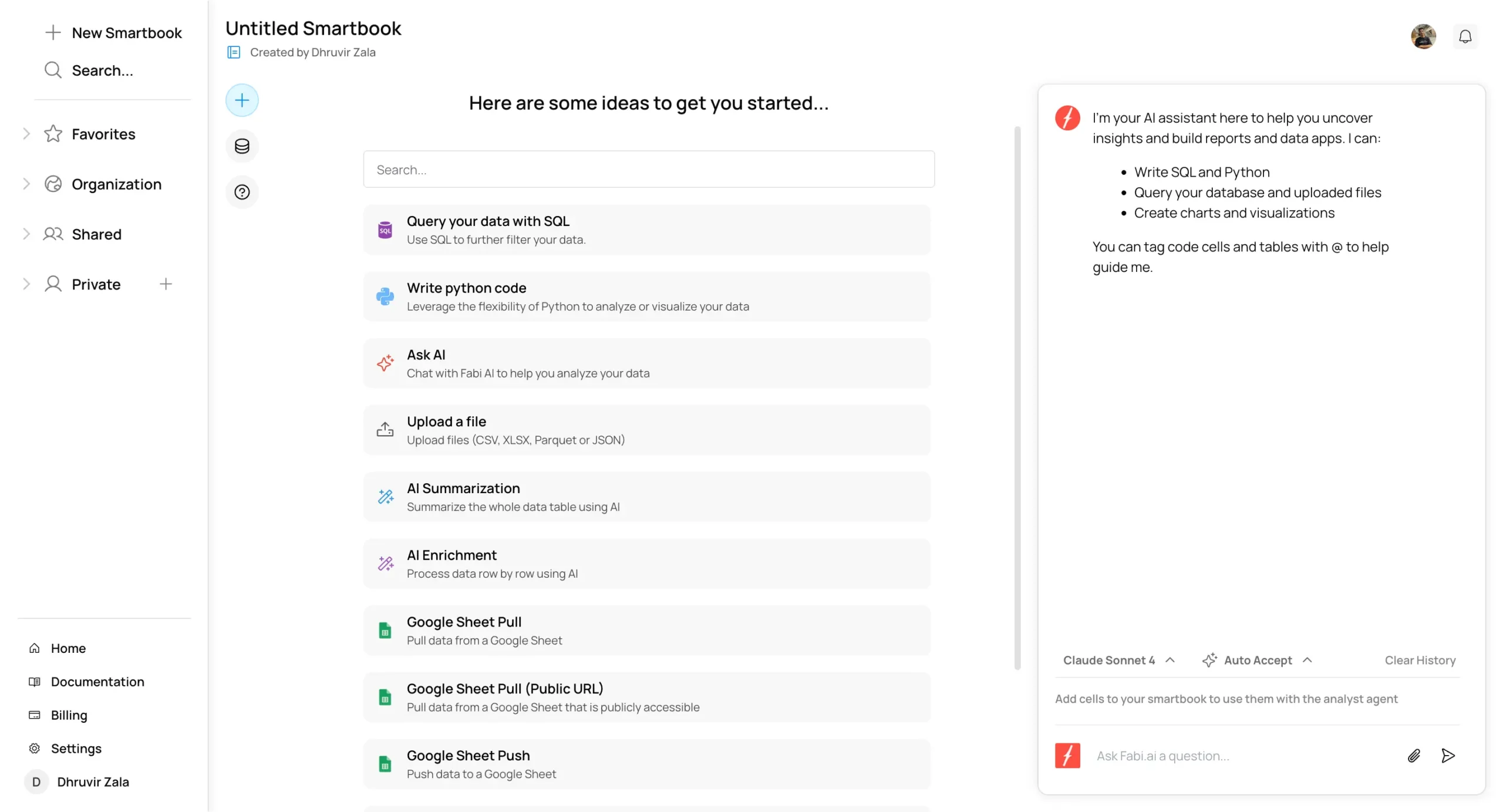Click the user profile avatar photo
Viewport: 1503px width, 812px height.
point(1423,36)
